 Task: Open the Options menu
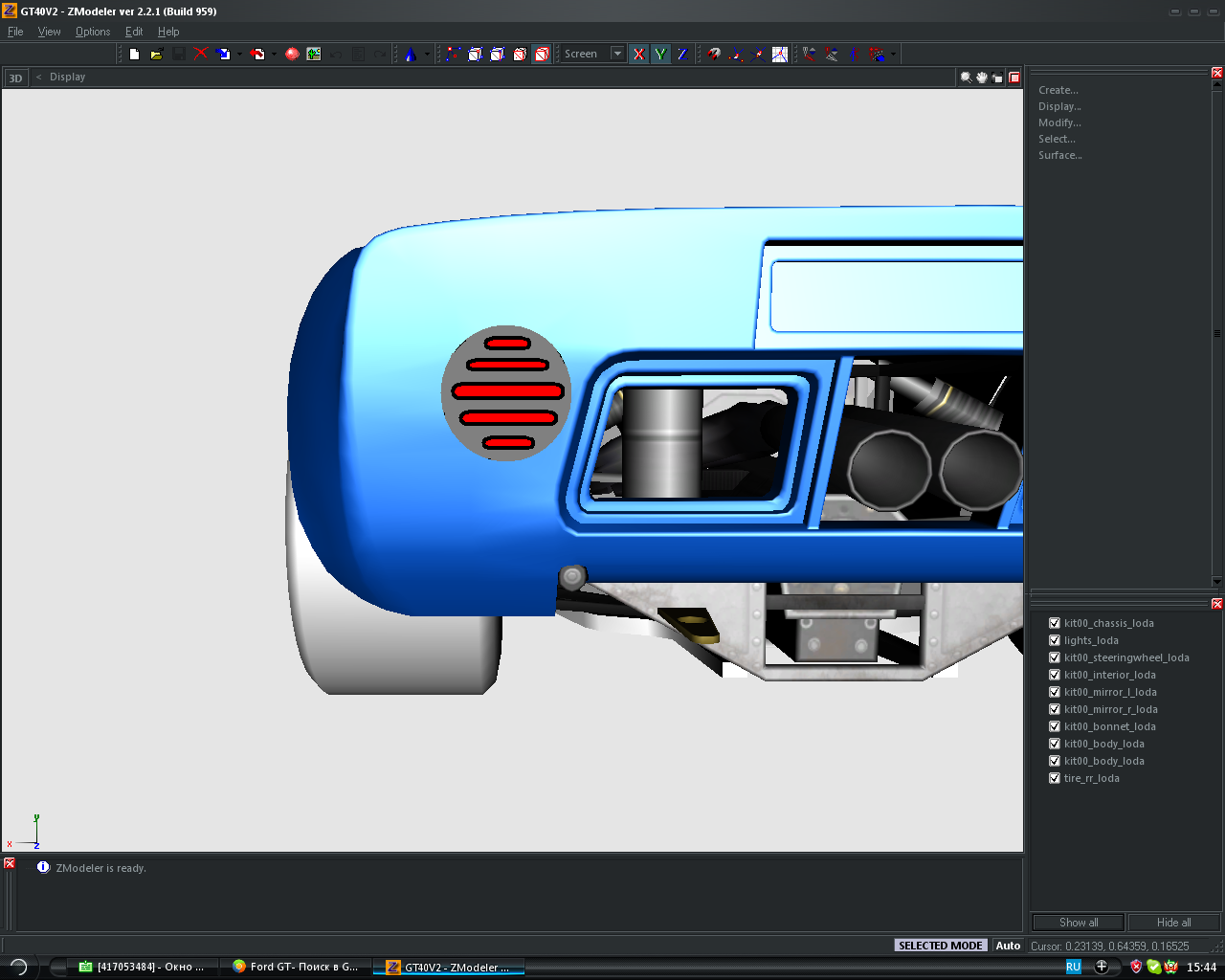[x=93, y=32]
